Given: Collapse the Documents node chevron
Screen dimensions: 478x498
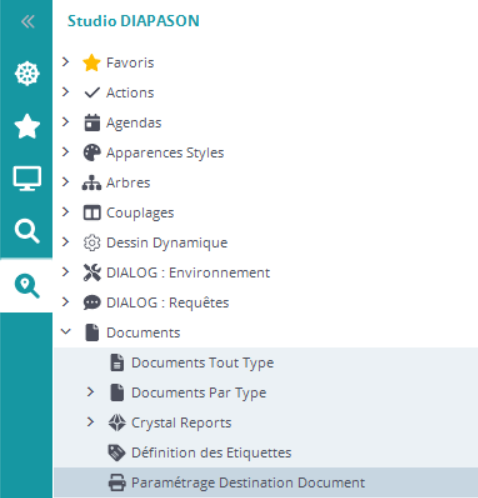Looking at the screenshot, I should (66, 332).
